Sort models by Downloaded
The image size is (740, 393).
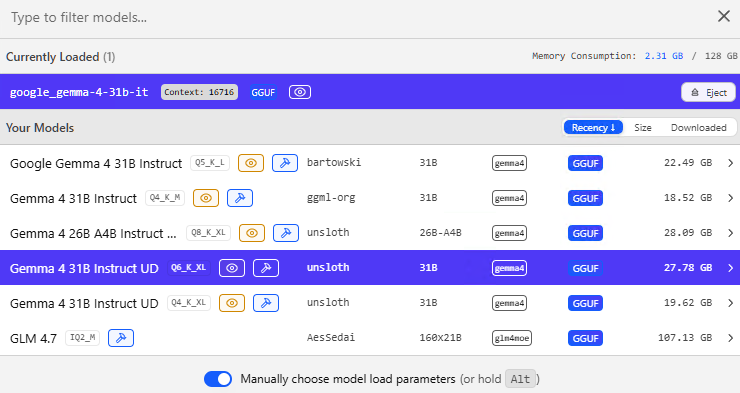pyautogui.click(x=698, y=127)
